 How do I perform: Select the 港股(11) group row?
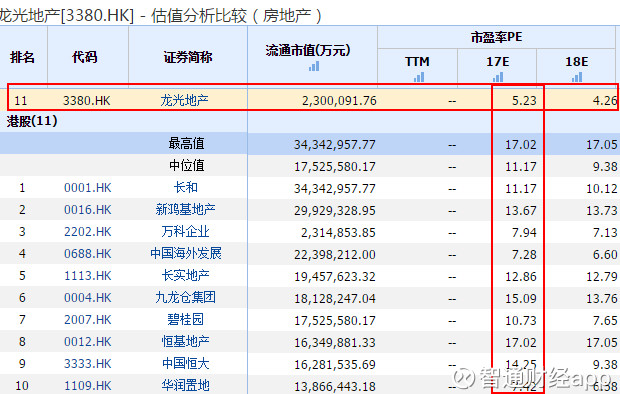pyautogui.click(x=32, y=121)
